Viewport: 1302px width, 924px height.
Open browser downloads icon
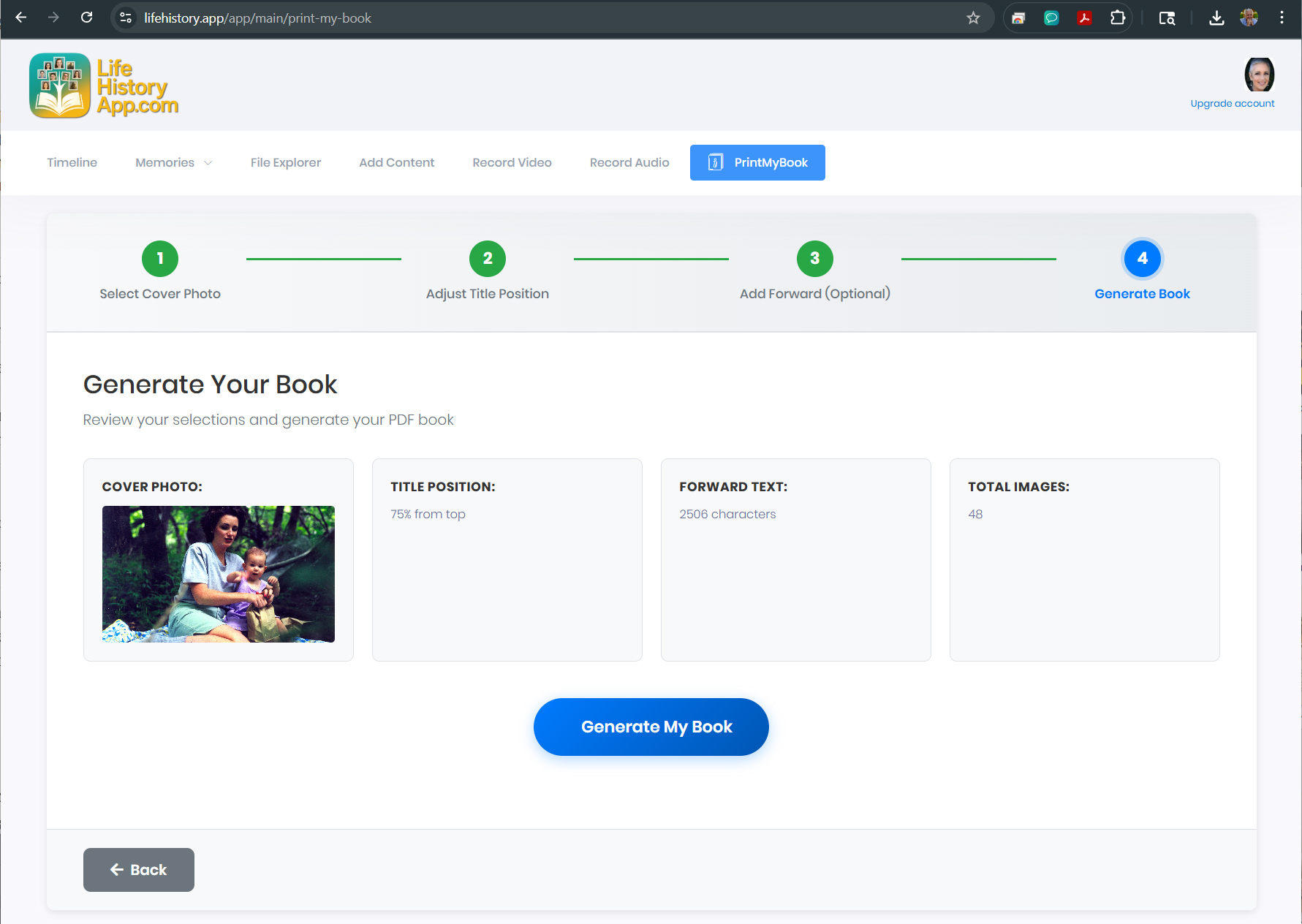(x=1216, y=18)
